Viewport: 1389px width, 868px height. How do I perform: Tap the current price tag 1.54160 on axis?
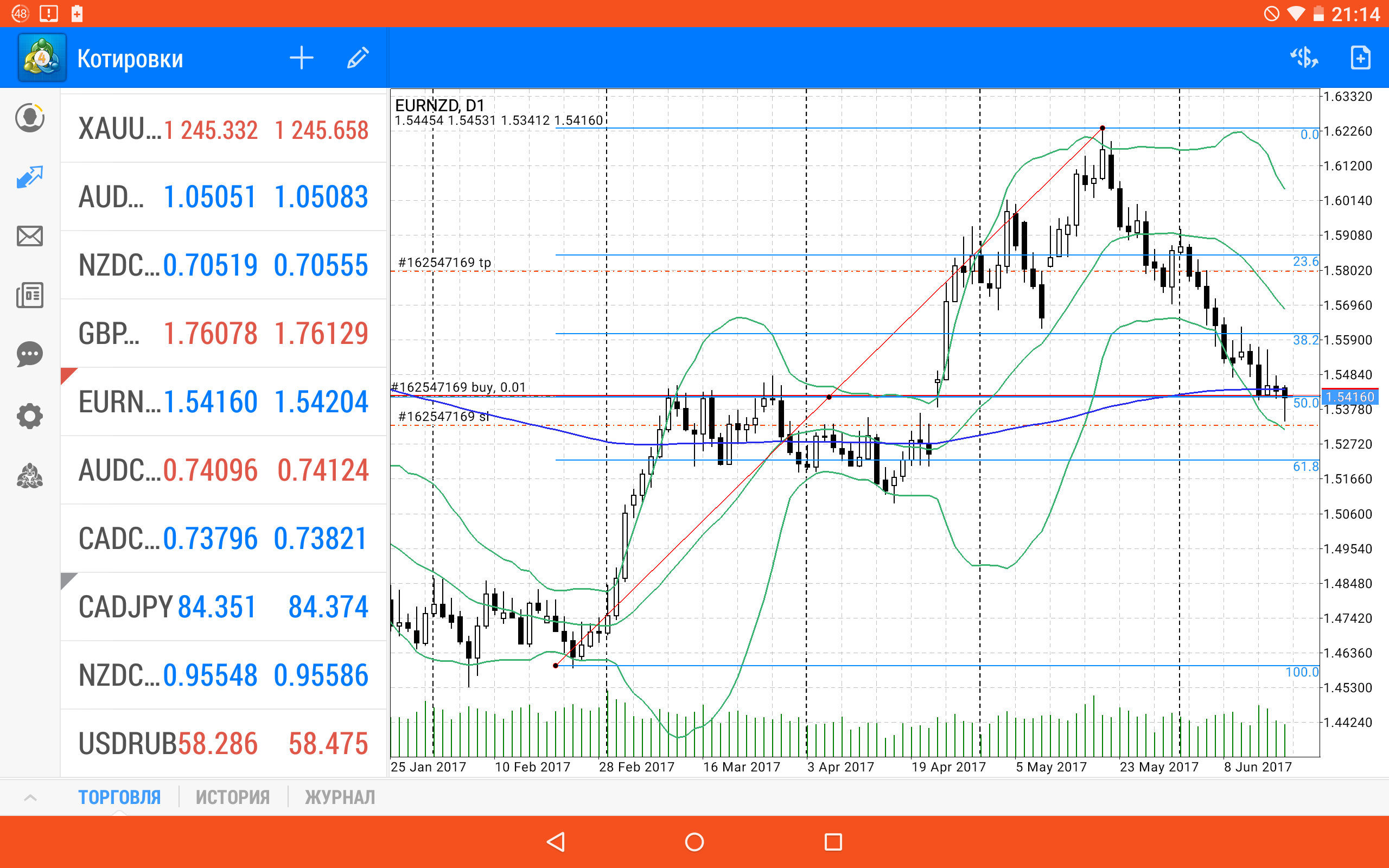point(1350,397)
